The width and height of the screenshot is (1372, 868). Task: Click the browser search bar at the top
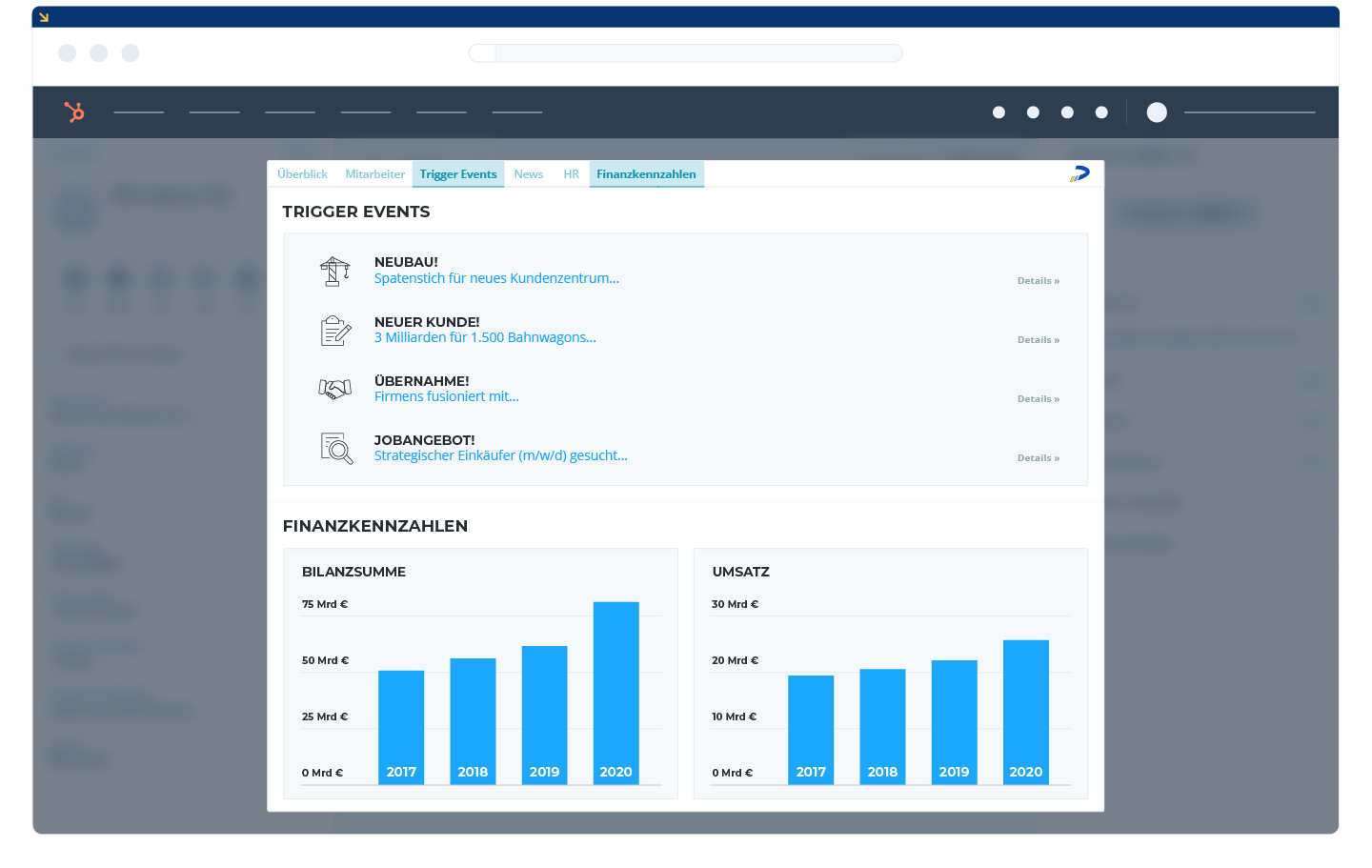685,52
